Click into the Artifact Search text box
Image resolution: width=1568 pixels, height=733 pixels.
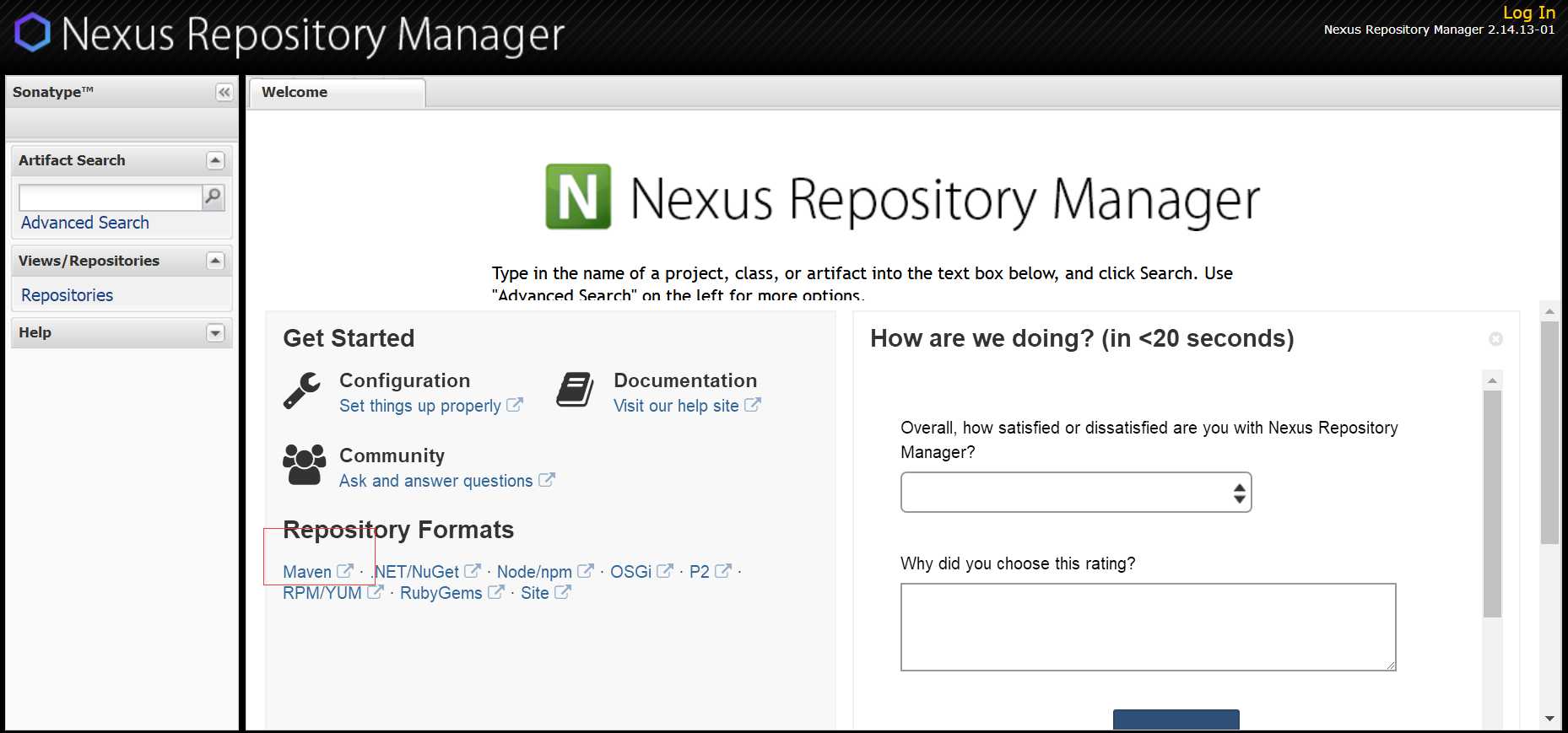coord(111,197)
